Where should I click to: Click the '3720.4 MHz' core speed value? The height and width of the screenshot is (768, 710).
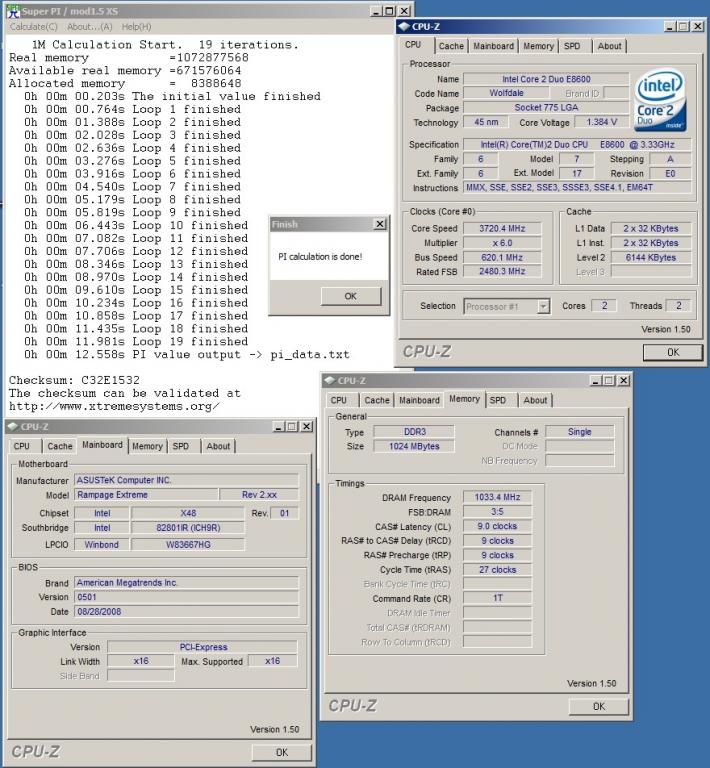tap(502, 228)
